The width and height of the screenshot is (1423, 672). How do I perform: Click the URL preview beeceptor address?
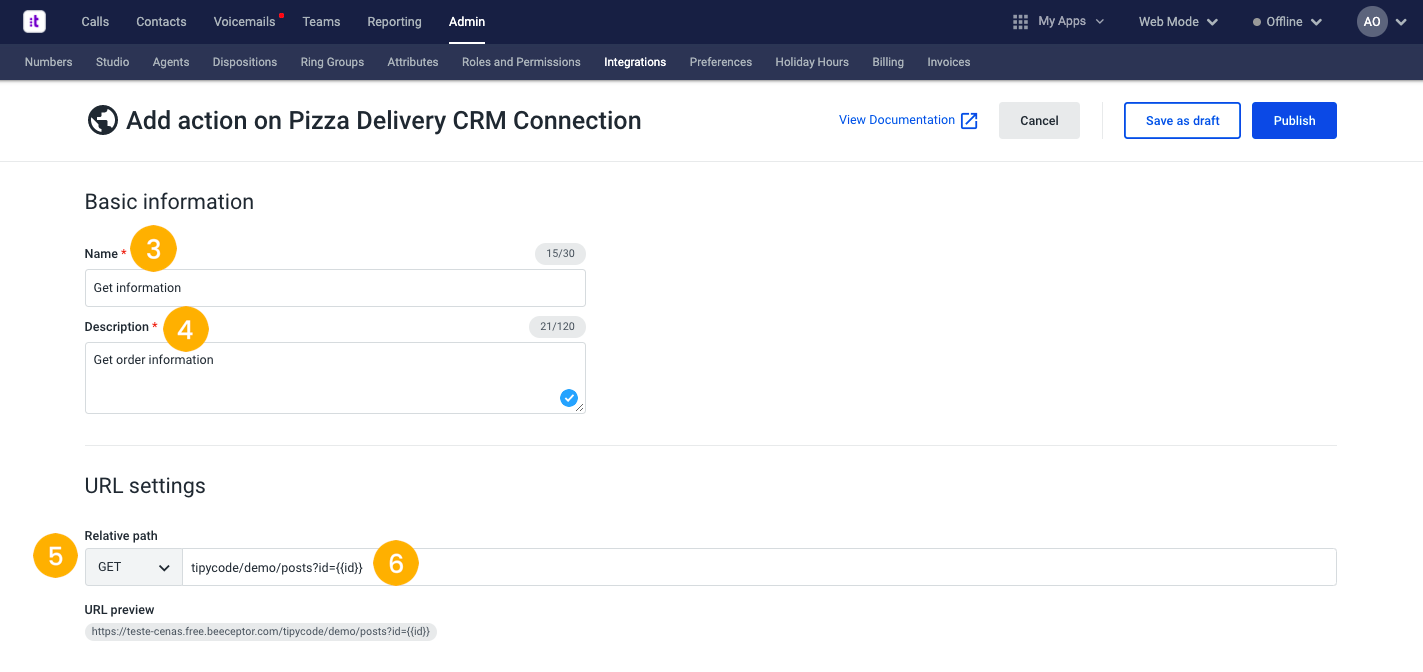point(261,632)
